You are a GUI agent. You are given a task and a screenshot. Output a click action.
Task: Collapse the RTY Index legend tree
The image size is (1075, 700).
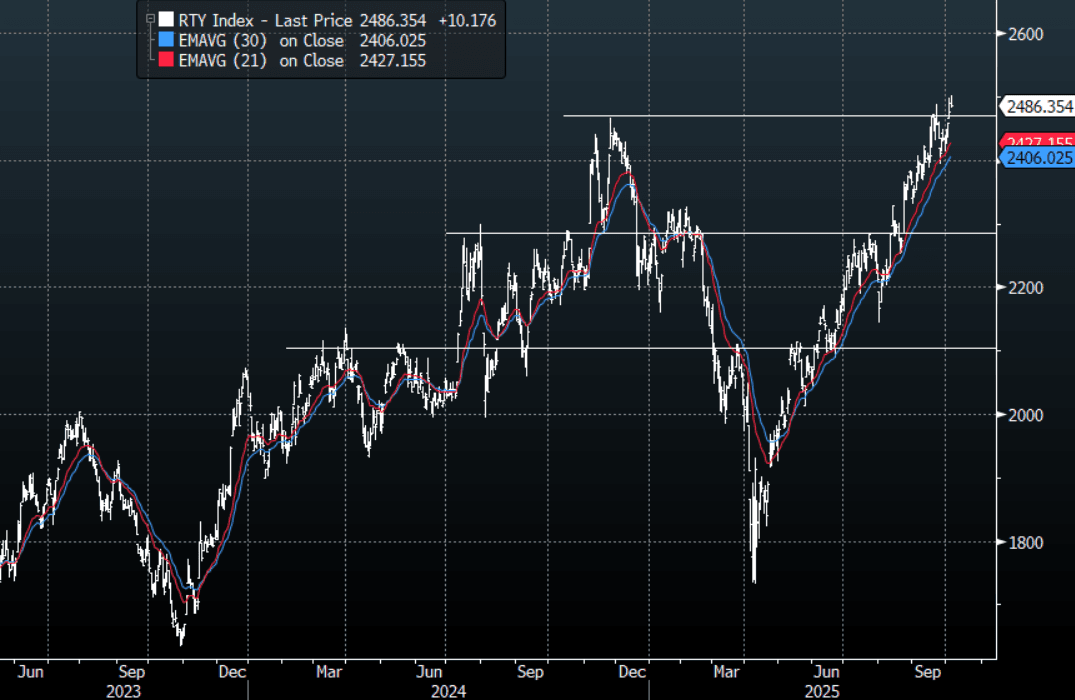pos(150,19)
